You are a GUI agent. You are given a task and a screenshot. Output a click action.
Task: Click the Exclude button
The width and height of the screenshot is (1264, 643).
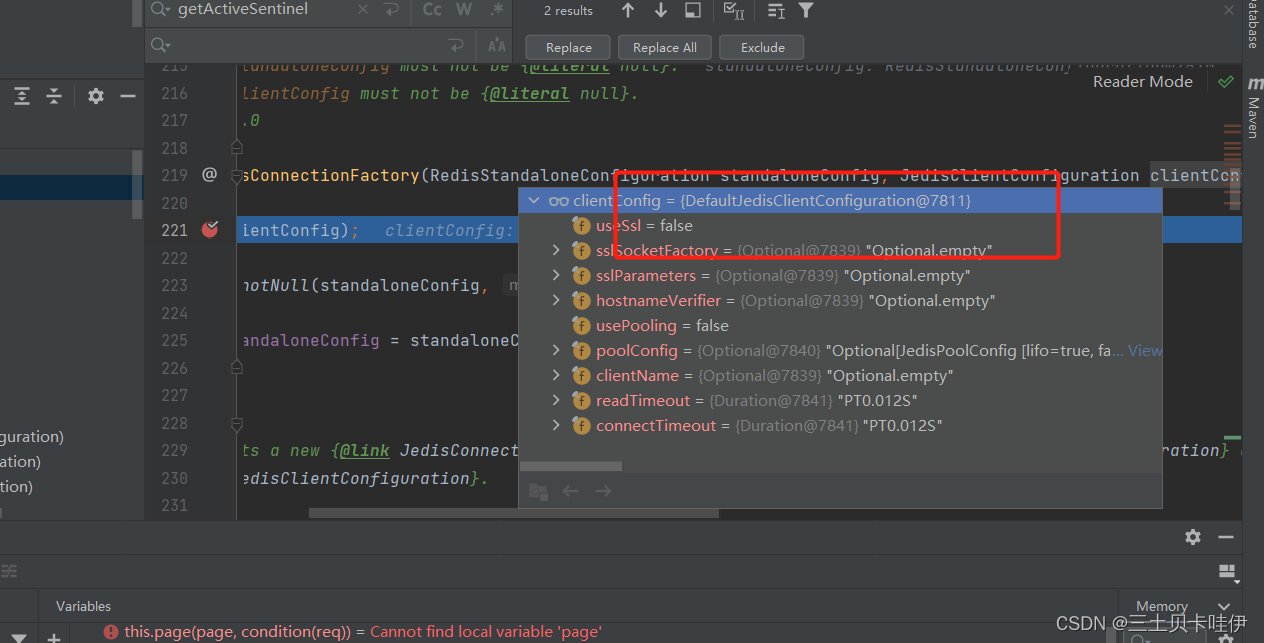pos(763,47)
